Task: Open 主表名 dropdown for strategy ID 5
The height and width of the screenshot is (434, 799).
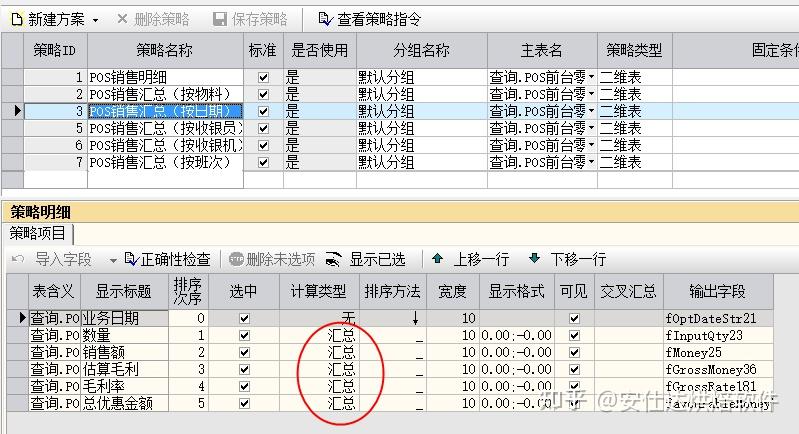Action: (591, 128)
